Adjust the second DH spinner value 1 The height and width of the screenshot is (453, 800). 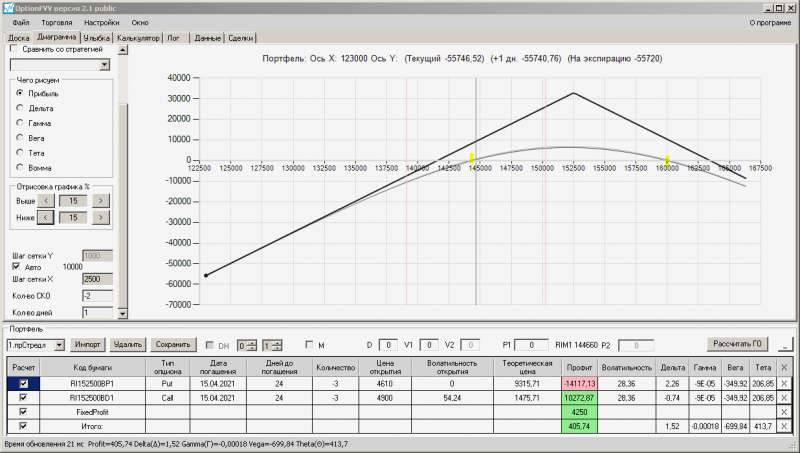tap(272, 346)
